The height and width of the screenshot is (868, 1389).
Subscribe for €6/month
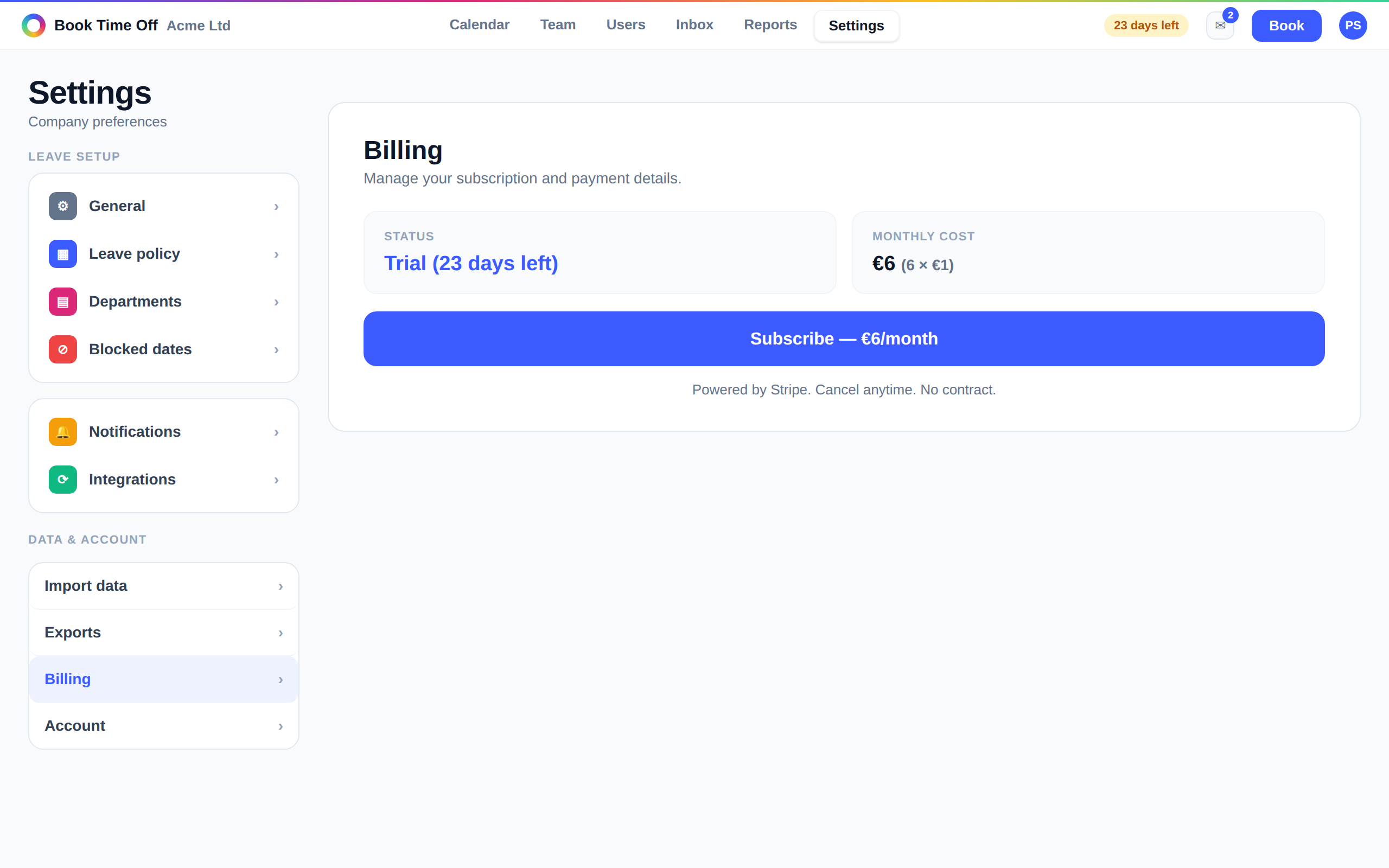pyautogui.click(x=844, y=339)
